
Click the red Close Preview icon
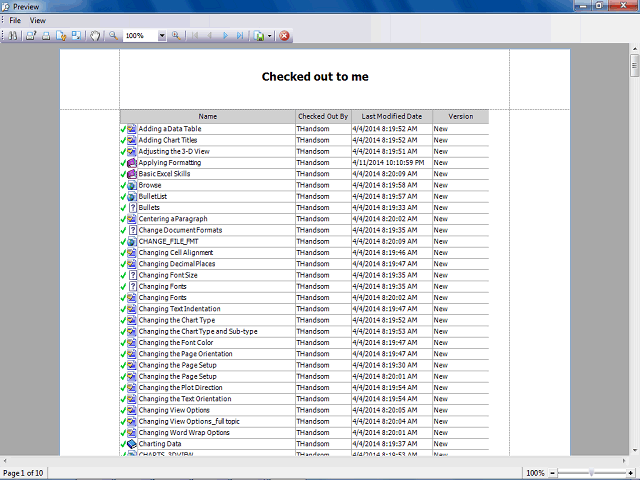click(284, 36)
